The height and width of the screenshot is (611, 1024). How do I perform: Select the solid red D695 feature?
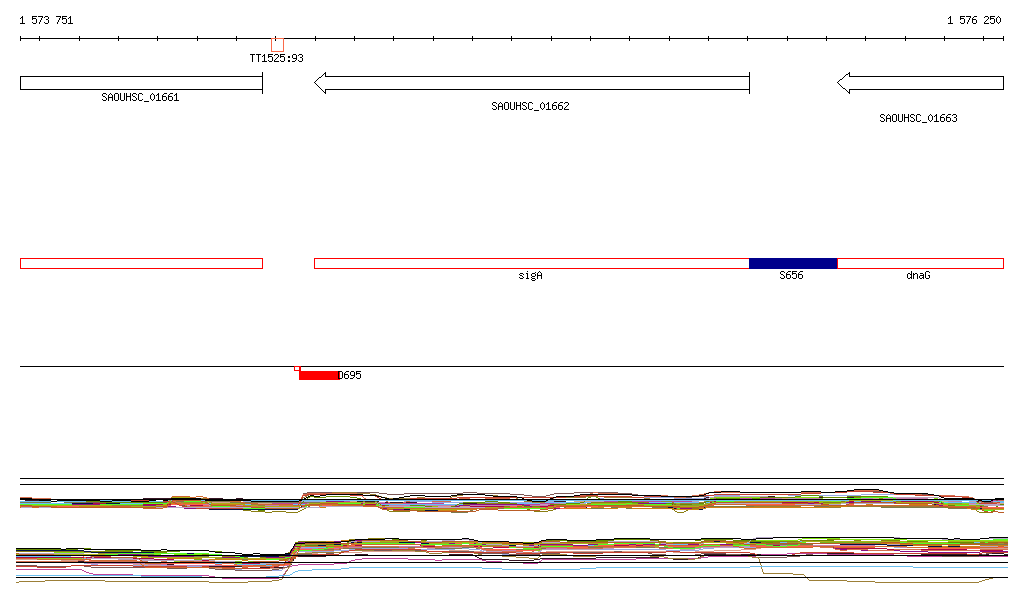click(x=319, y=375)
